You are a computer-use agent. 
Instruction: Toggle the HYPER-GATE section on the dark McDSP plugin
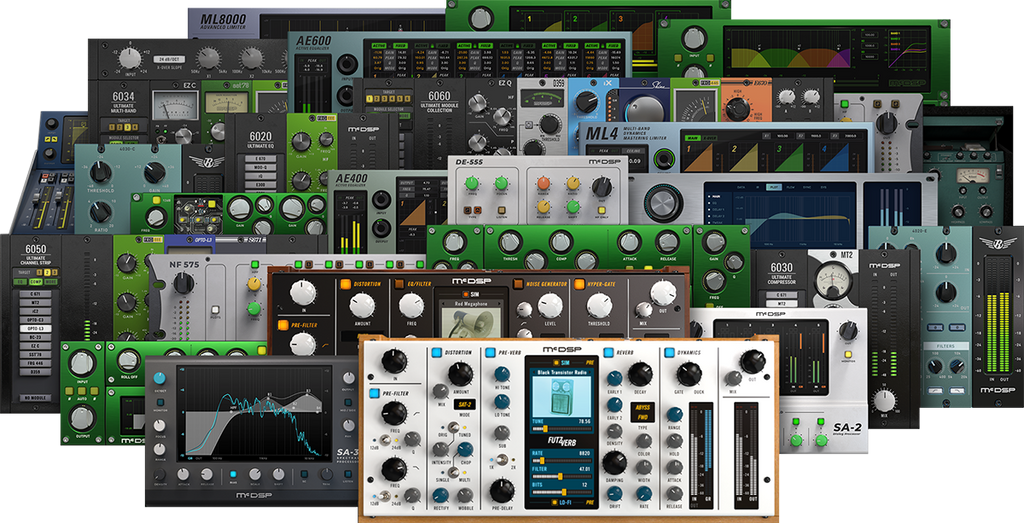click(x=579, y=284)
